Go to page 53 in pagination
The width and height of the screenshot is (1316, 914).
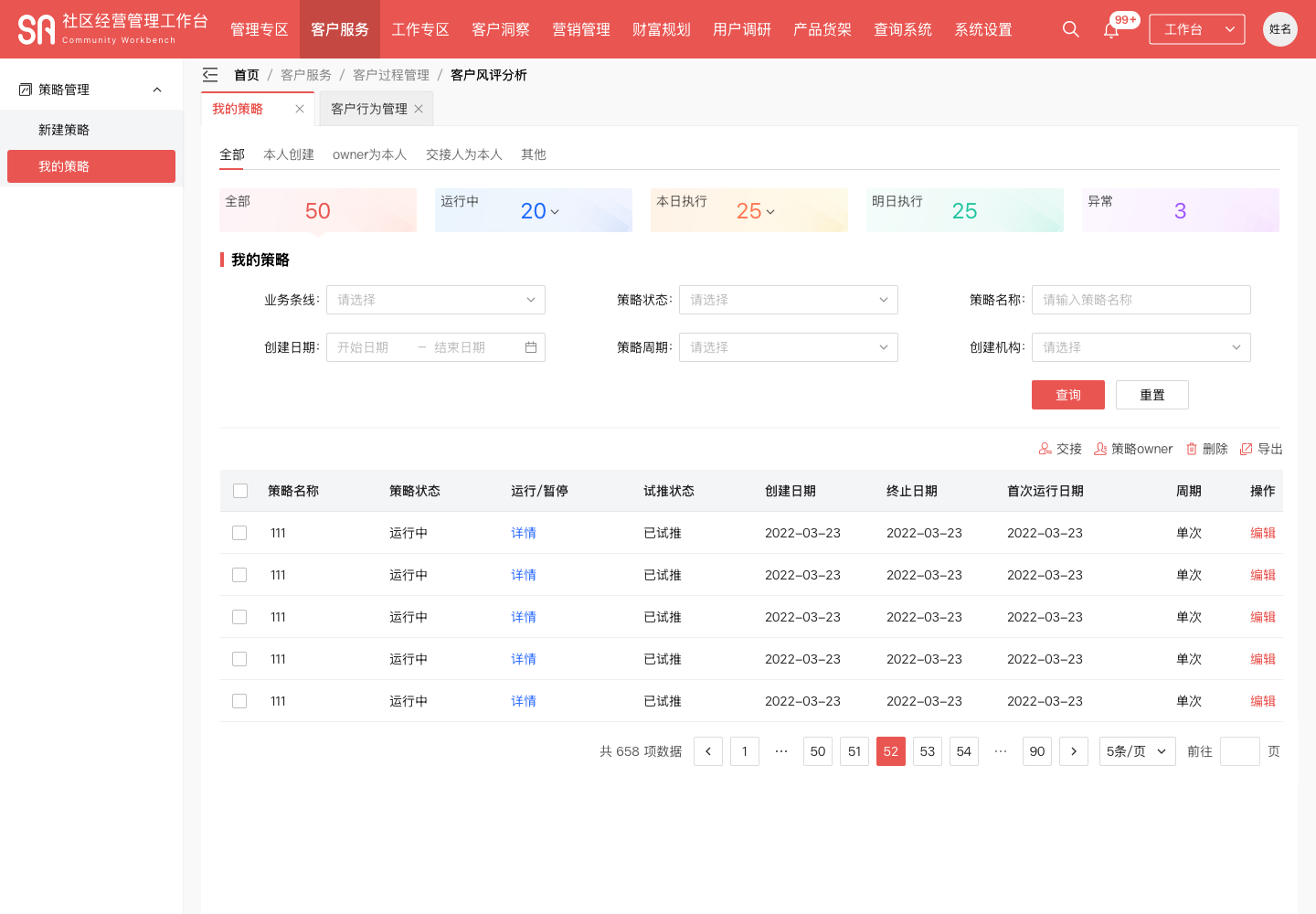[928, 751]
